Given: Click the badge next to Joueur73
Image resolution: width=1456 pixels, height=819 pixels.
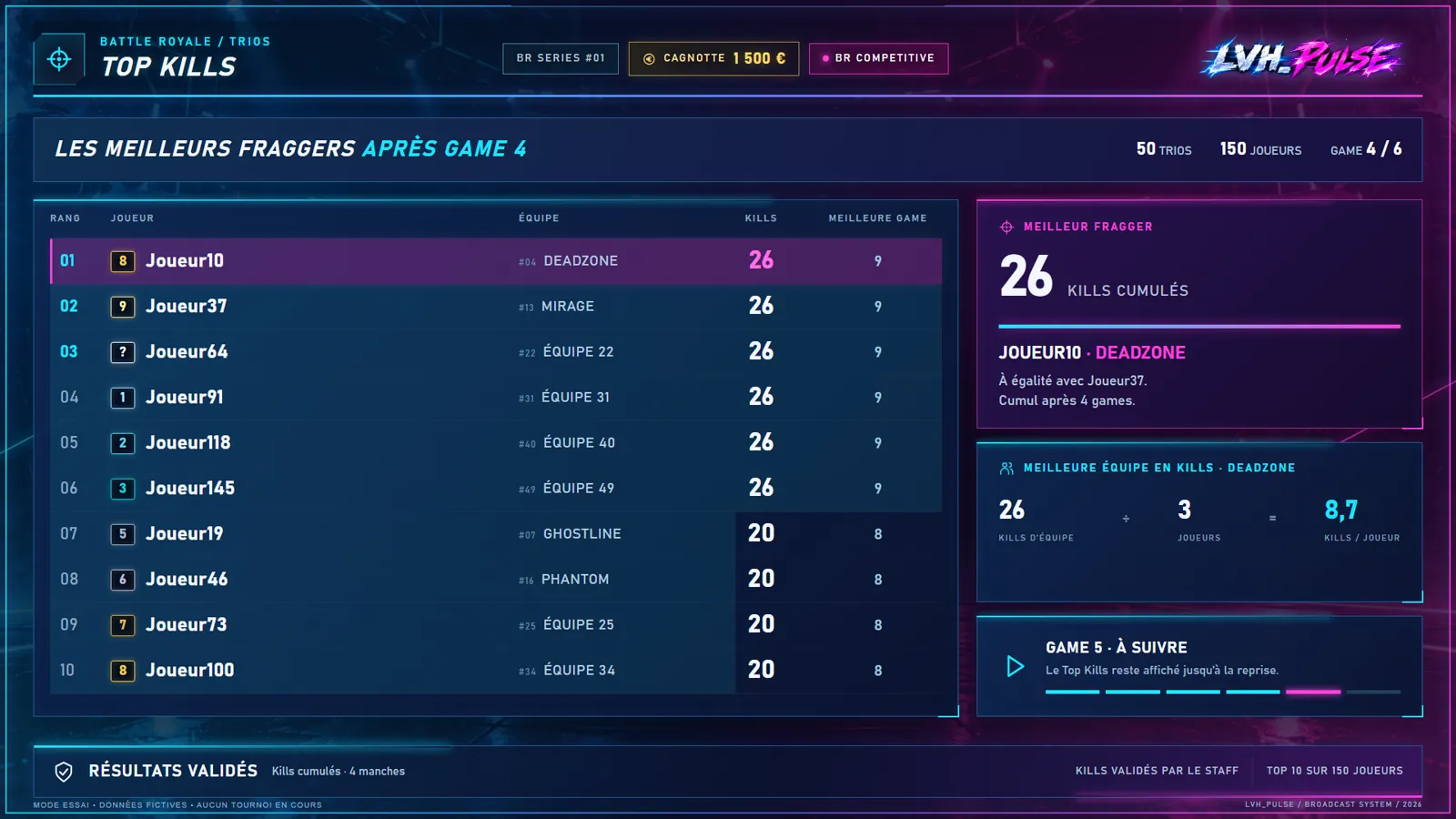Looking at the screenshot, I should pyautogui.click(x=123, y=625).
